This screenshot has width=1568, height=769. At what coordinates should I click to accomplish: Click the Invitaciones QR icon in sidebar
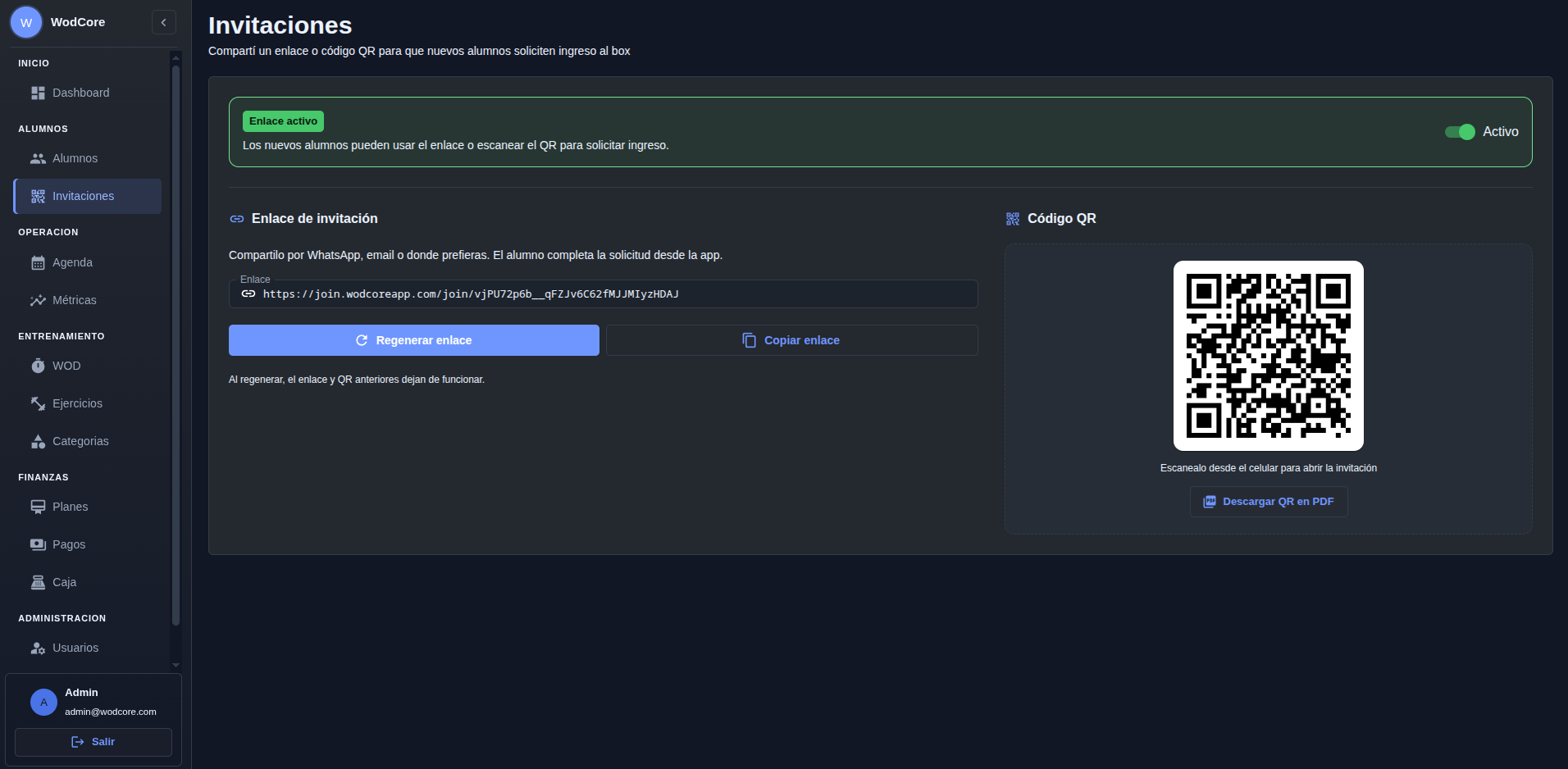click(x=38, y=196)
